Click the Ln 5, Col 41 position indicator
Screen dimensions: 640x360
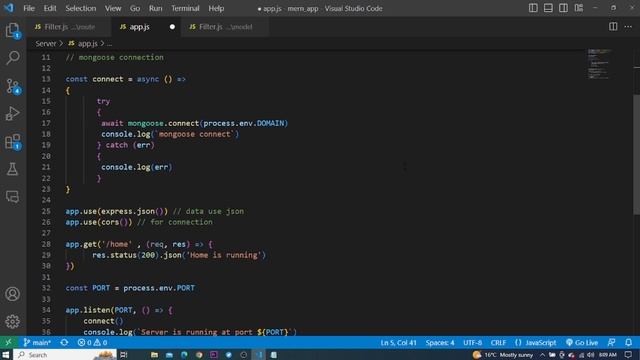click(398, 342)
